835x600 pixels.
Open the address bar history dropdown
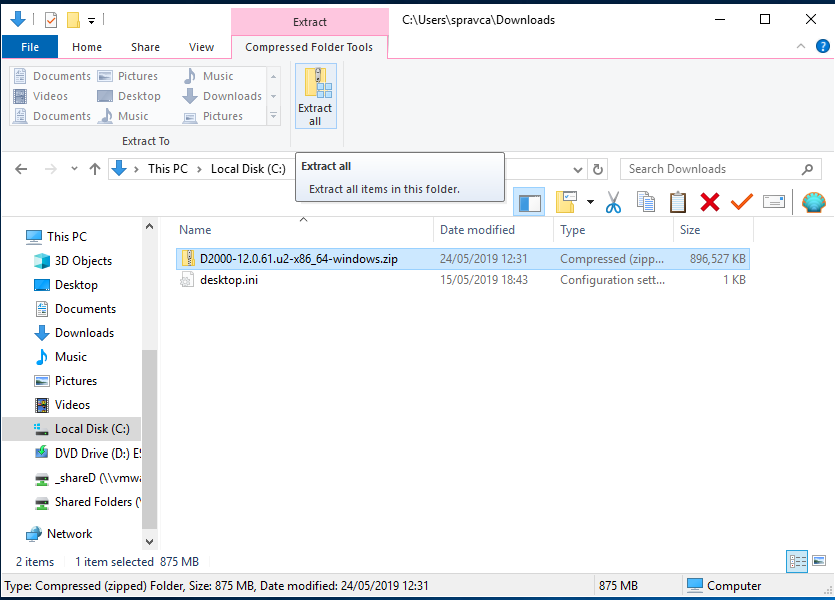coord(578,169)
